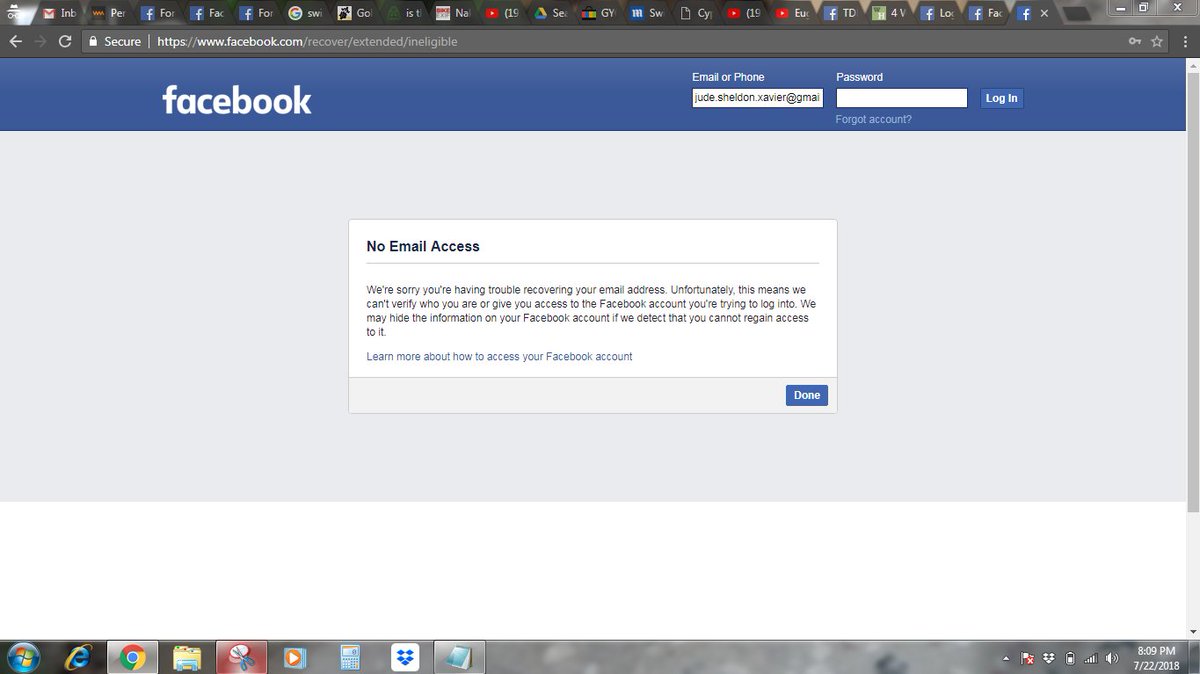Image resolution: width=1200 pixels, height=674 pixels.
Task: Reload the page with refresh icon
Action: (65, 42)
